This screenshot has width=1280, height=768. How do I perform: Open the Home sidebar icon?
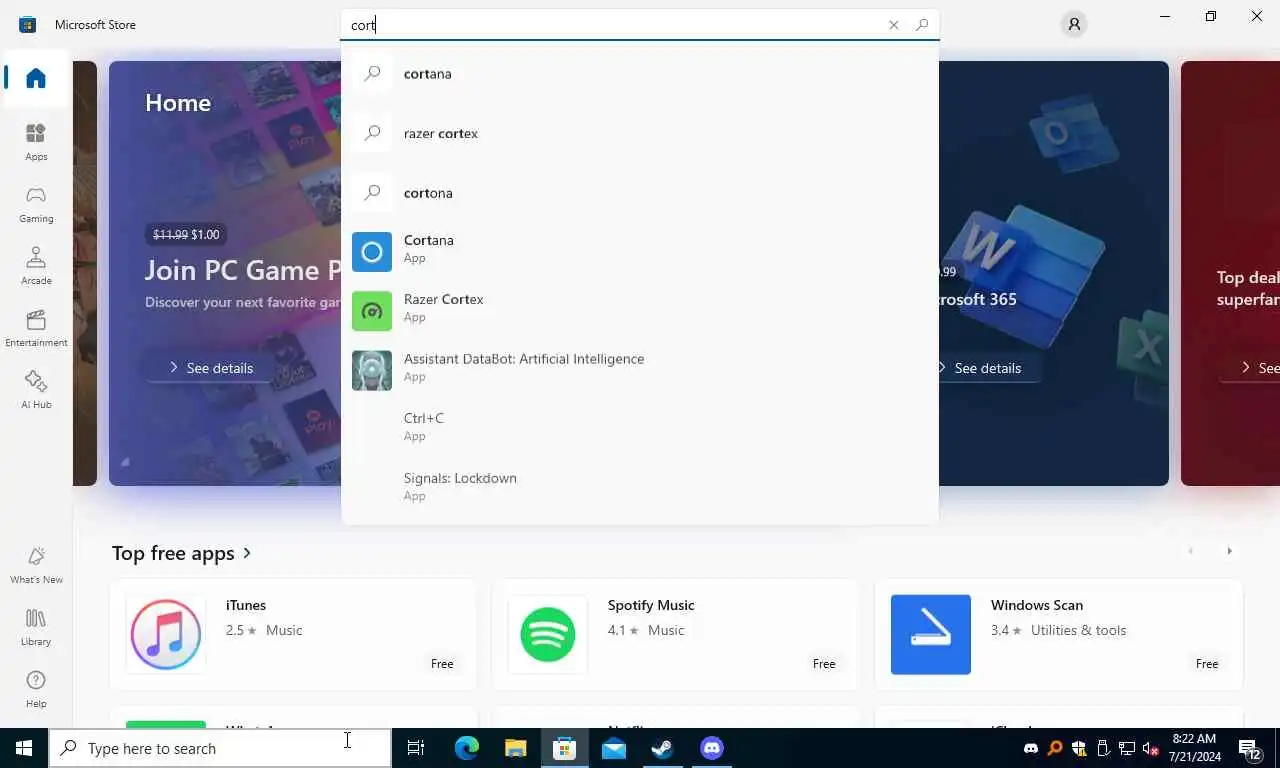(x=36, y=78)
